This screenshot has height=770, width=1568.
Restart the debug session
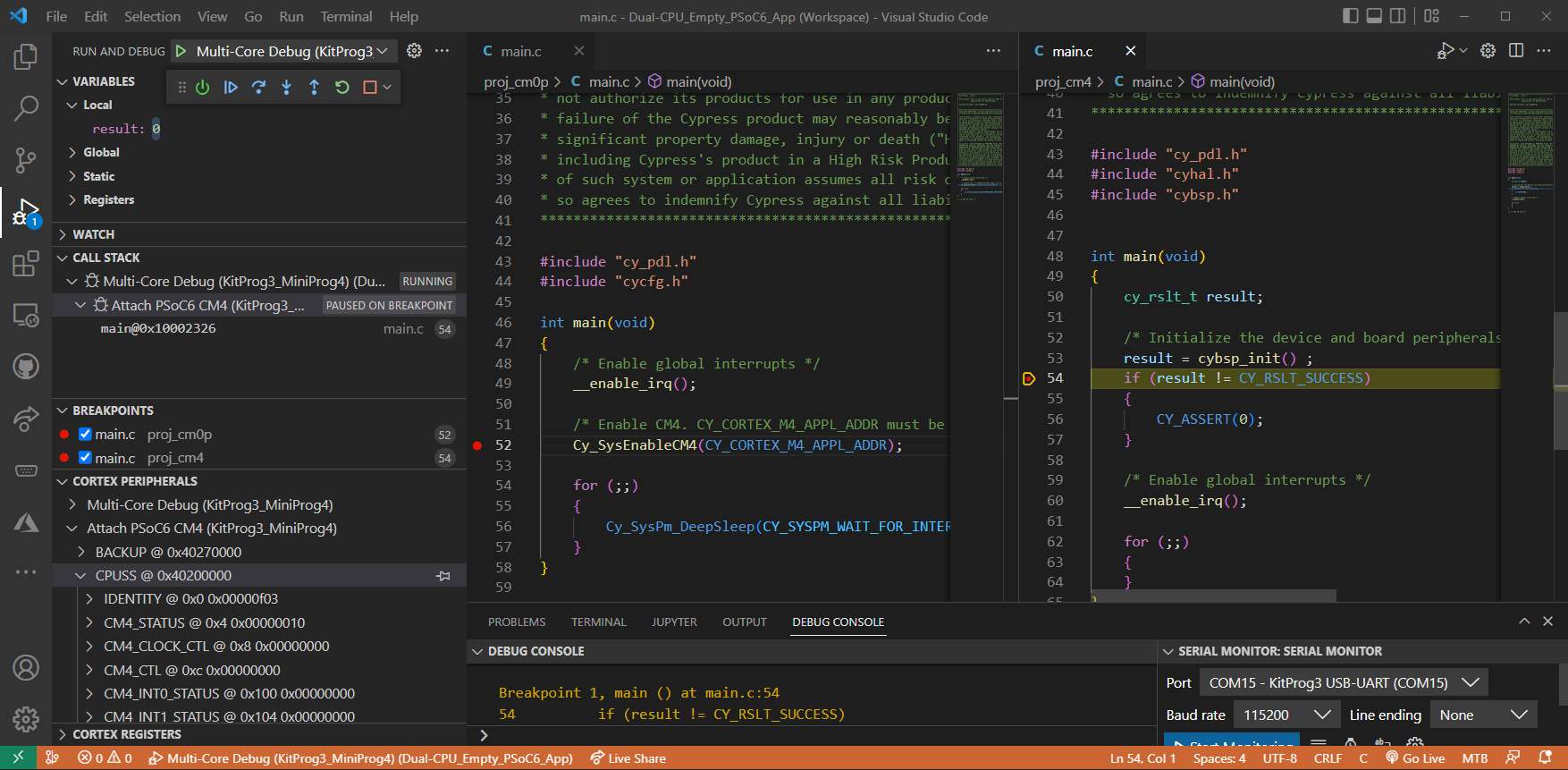(x=341, y=87)
